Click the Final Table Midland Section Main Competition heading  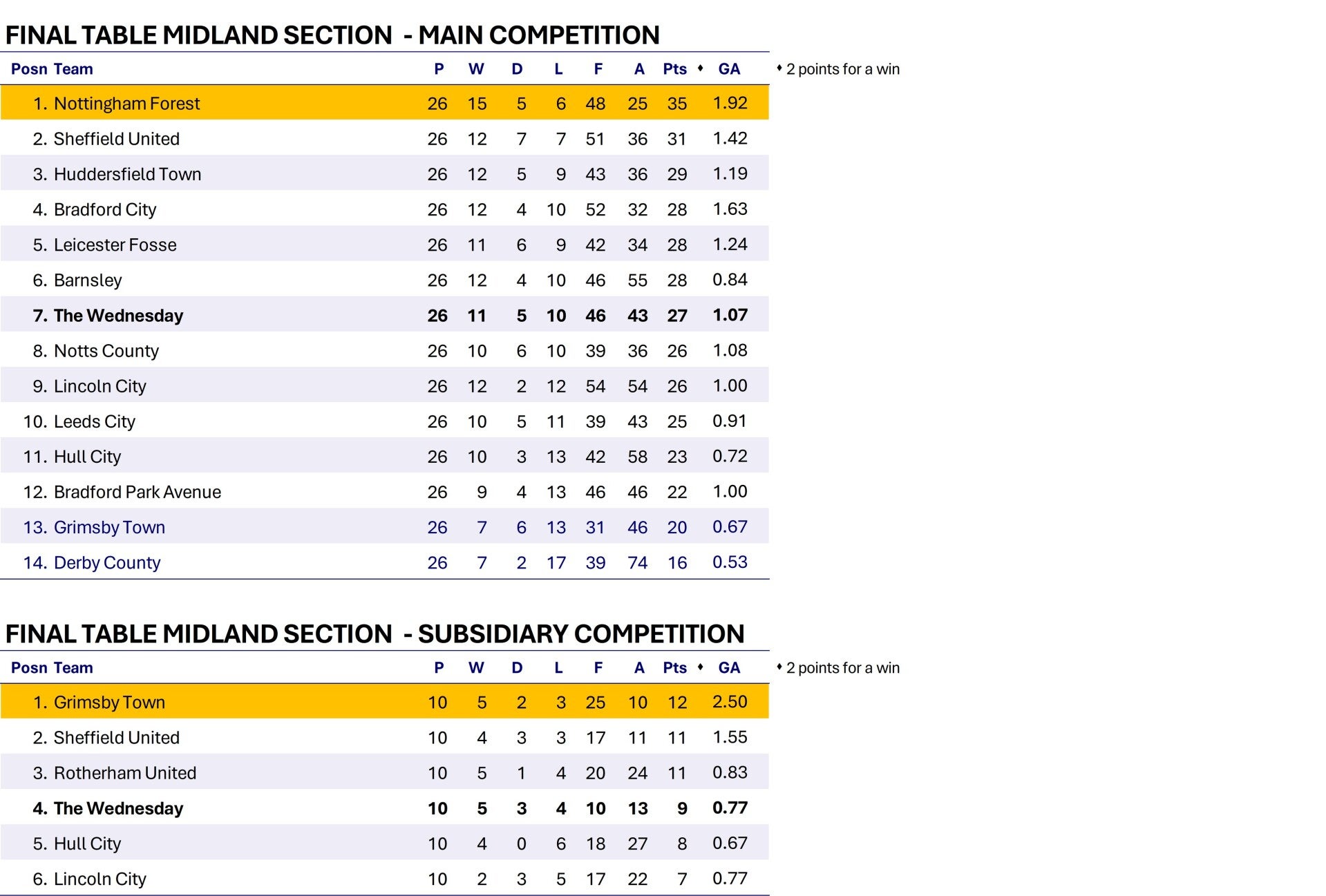tap(332, 35)
